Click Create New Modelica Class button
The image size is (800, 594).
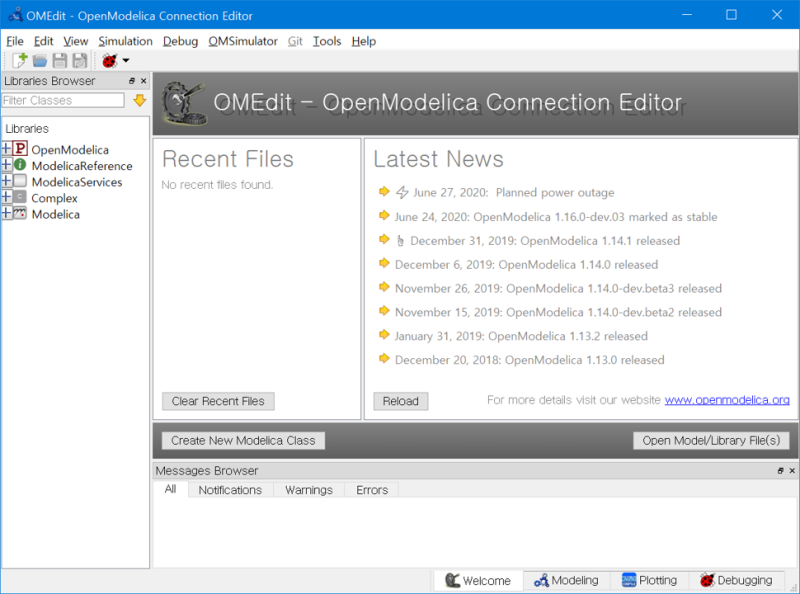(243, 440)
